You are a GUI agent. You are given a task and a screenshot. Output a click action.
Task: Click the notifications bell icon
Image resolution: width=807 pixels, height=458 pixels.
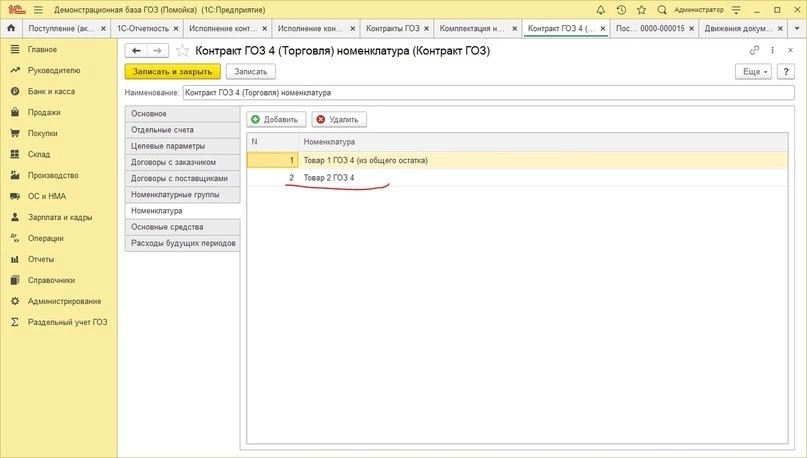click(x=600, y=10)
